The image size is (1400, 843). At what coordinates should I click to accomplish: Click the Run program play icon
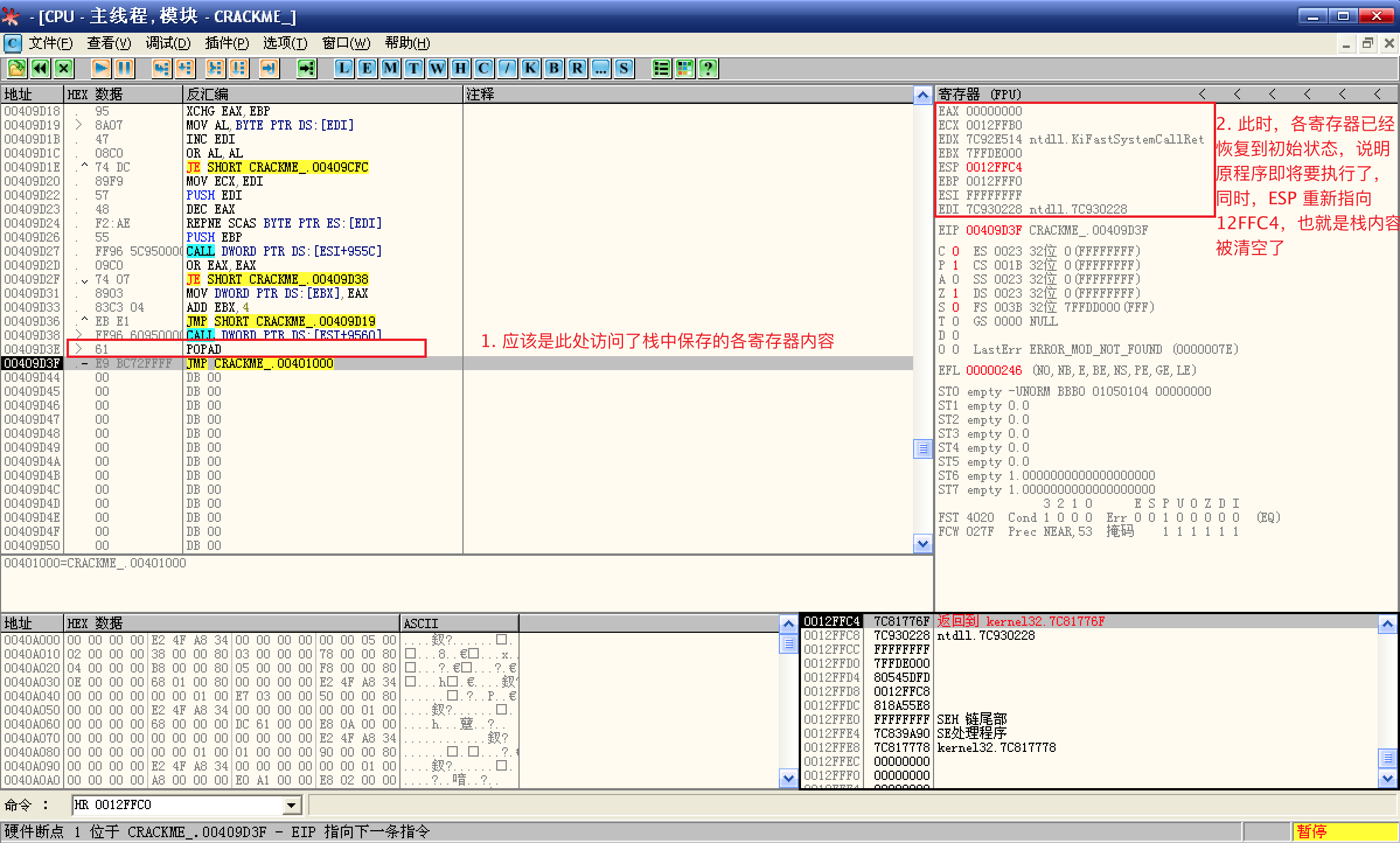(x=100, y=68)
